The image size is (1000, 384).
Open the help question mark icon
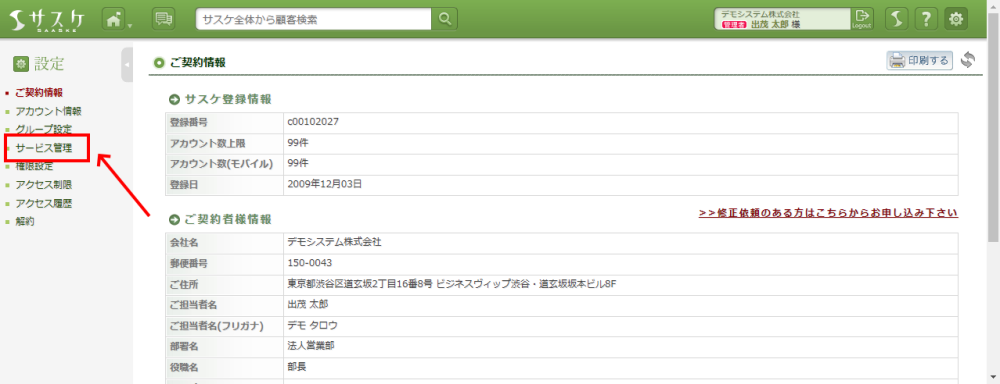(x=926, y=19)
